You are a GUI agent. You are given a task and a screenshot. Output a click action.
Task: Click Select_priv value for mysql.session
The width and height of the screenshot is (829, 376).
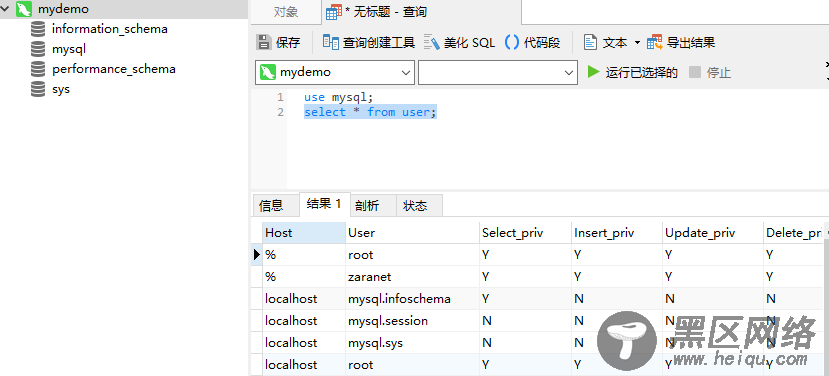point(526,321)
